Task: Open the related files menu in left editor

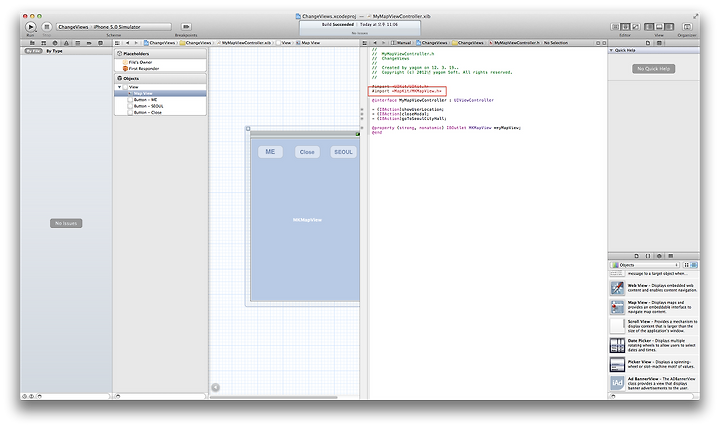Action: [118, 43]
